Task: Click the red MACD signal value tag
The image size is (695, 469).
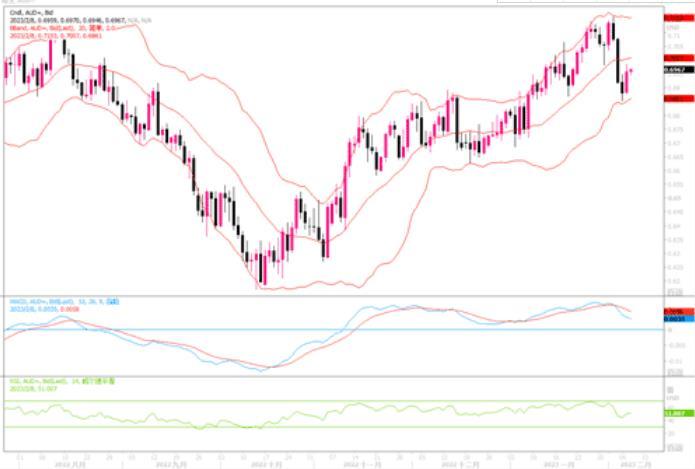Action: (x=676, y=310)
